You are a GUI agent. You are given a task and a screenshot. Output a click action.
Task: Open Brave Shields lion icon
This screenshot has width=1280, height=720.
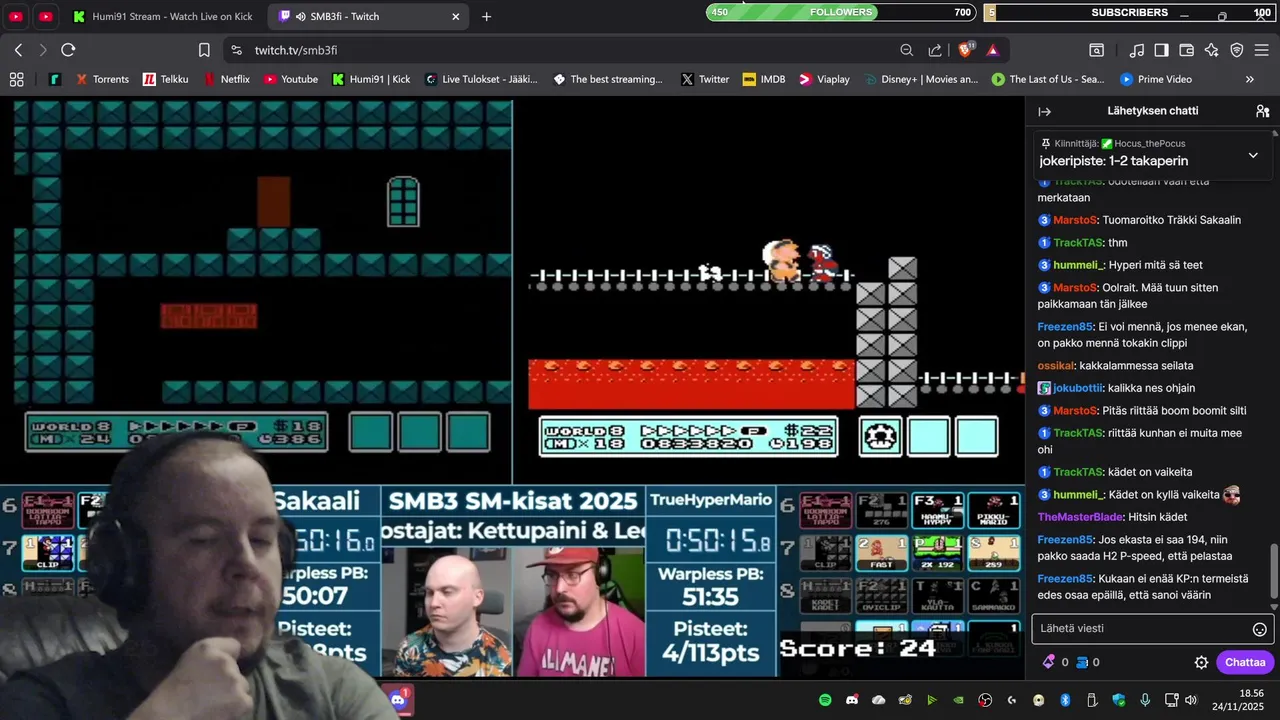click(967, 50)
